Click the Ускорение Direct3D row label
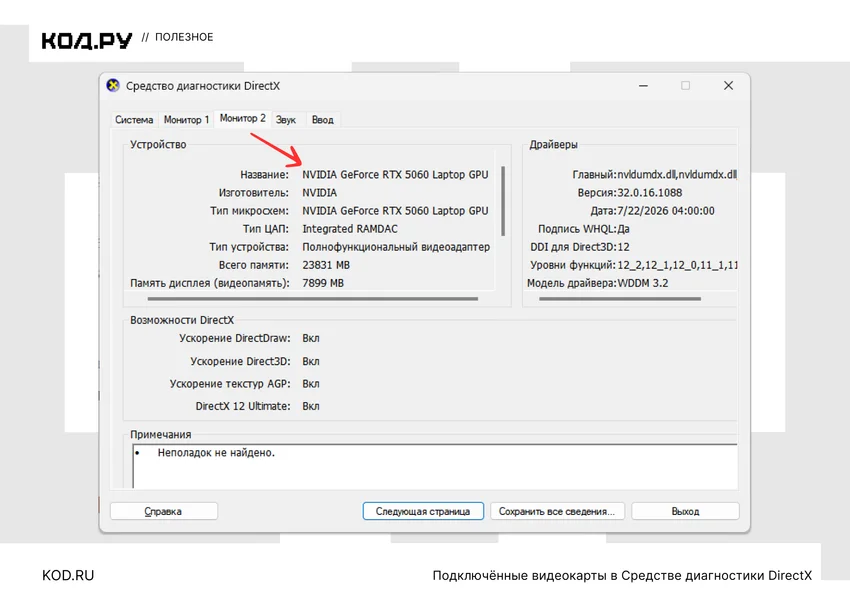 click(240, 361)
